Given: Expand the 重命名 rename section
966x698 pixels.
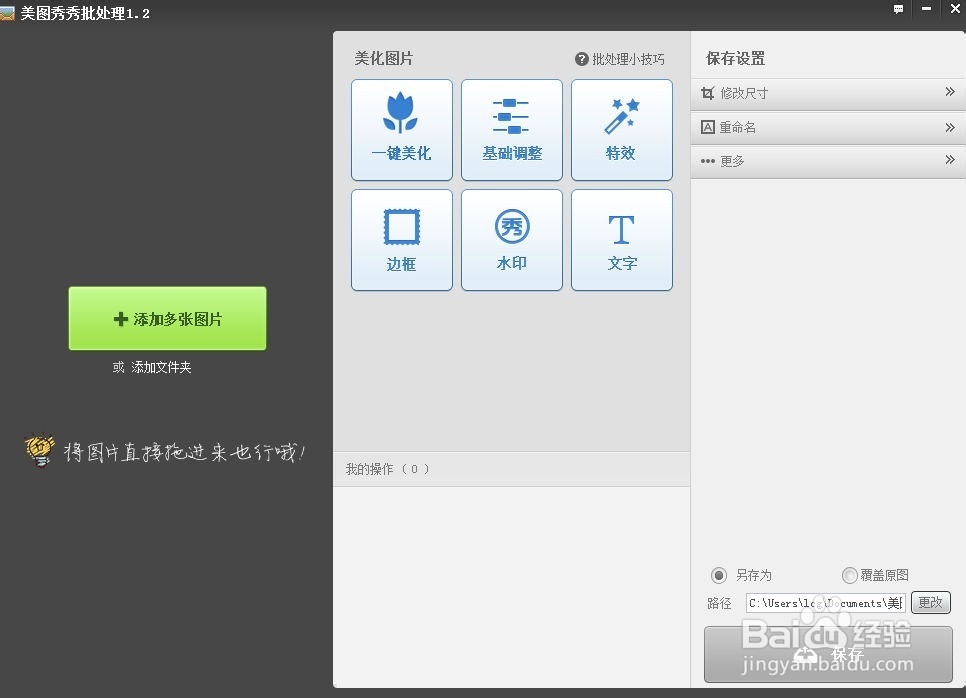Looking at the screenshot, I should click(828, 128).
